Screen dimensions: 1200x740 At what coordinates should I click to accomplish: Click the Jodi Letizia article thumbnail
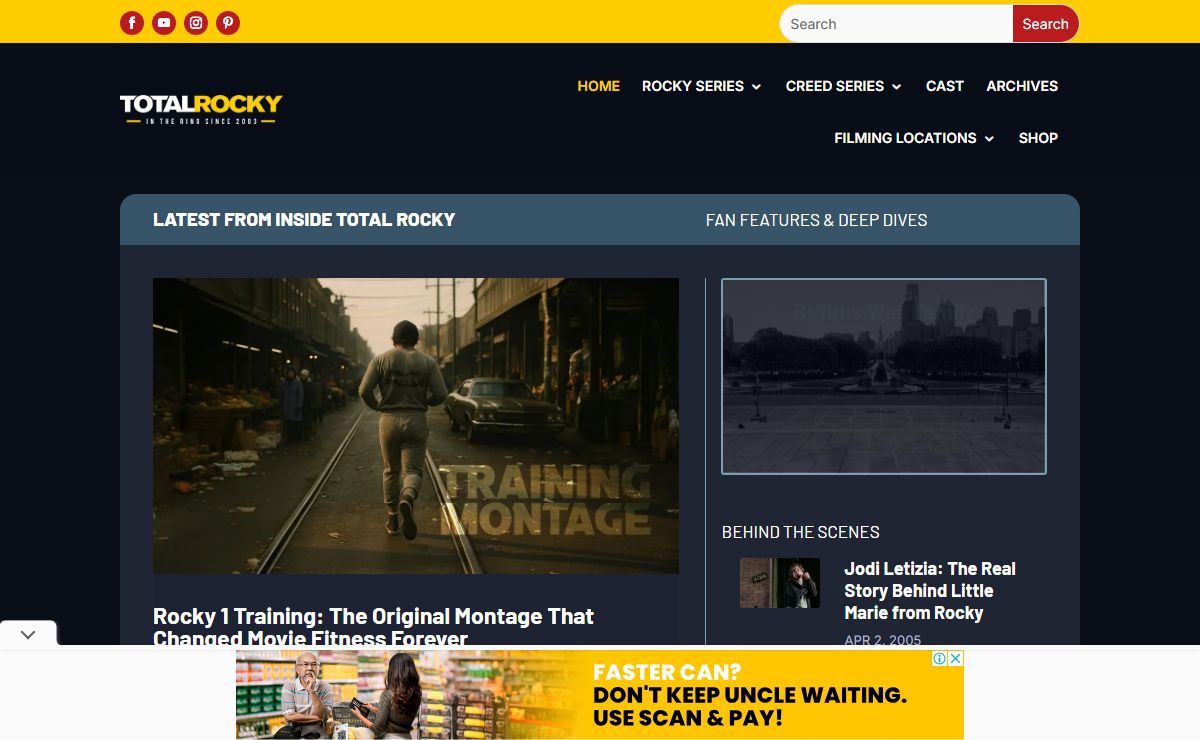point(780,583)
